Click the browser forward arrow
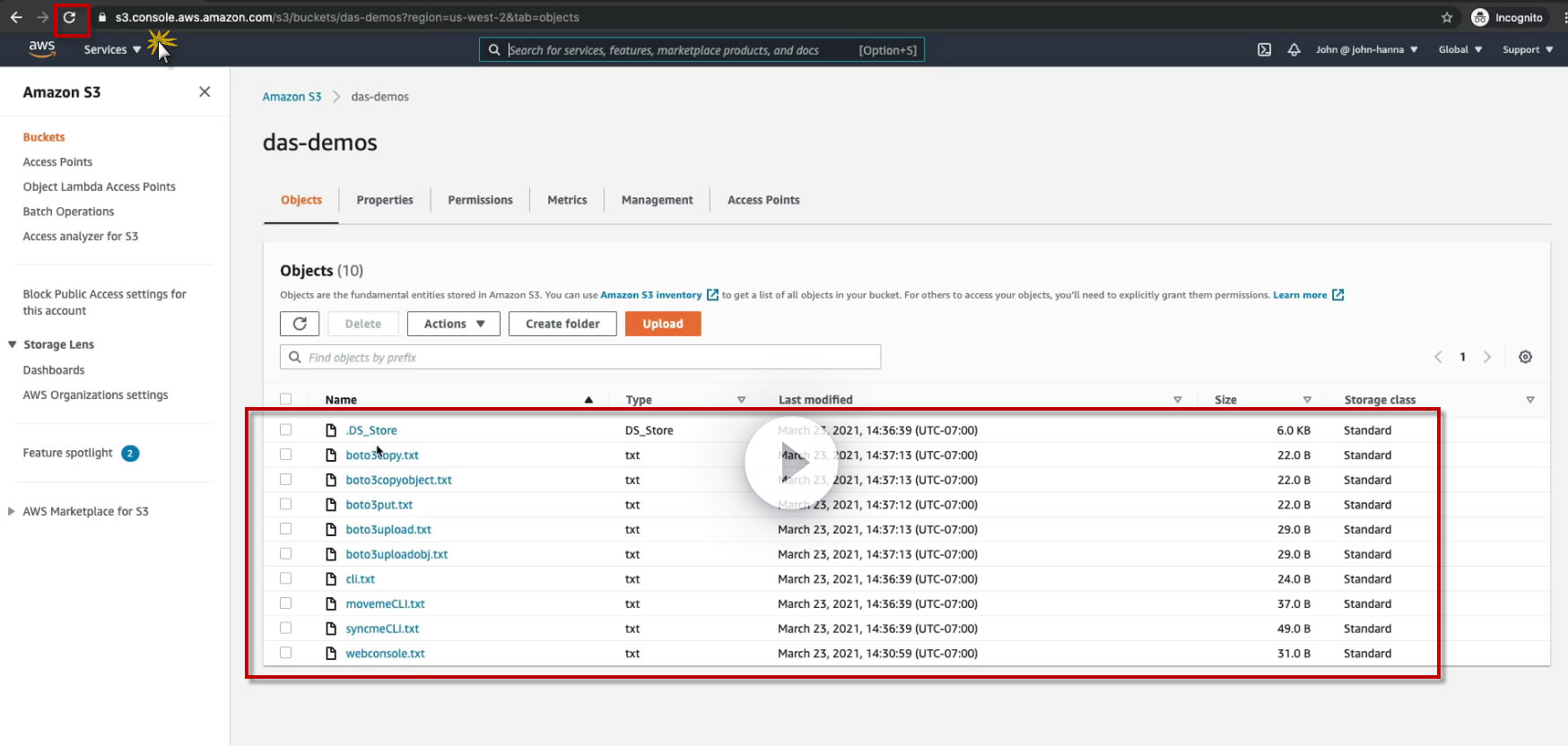This screenshot has height=746, width=1568. (42, 17)
